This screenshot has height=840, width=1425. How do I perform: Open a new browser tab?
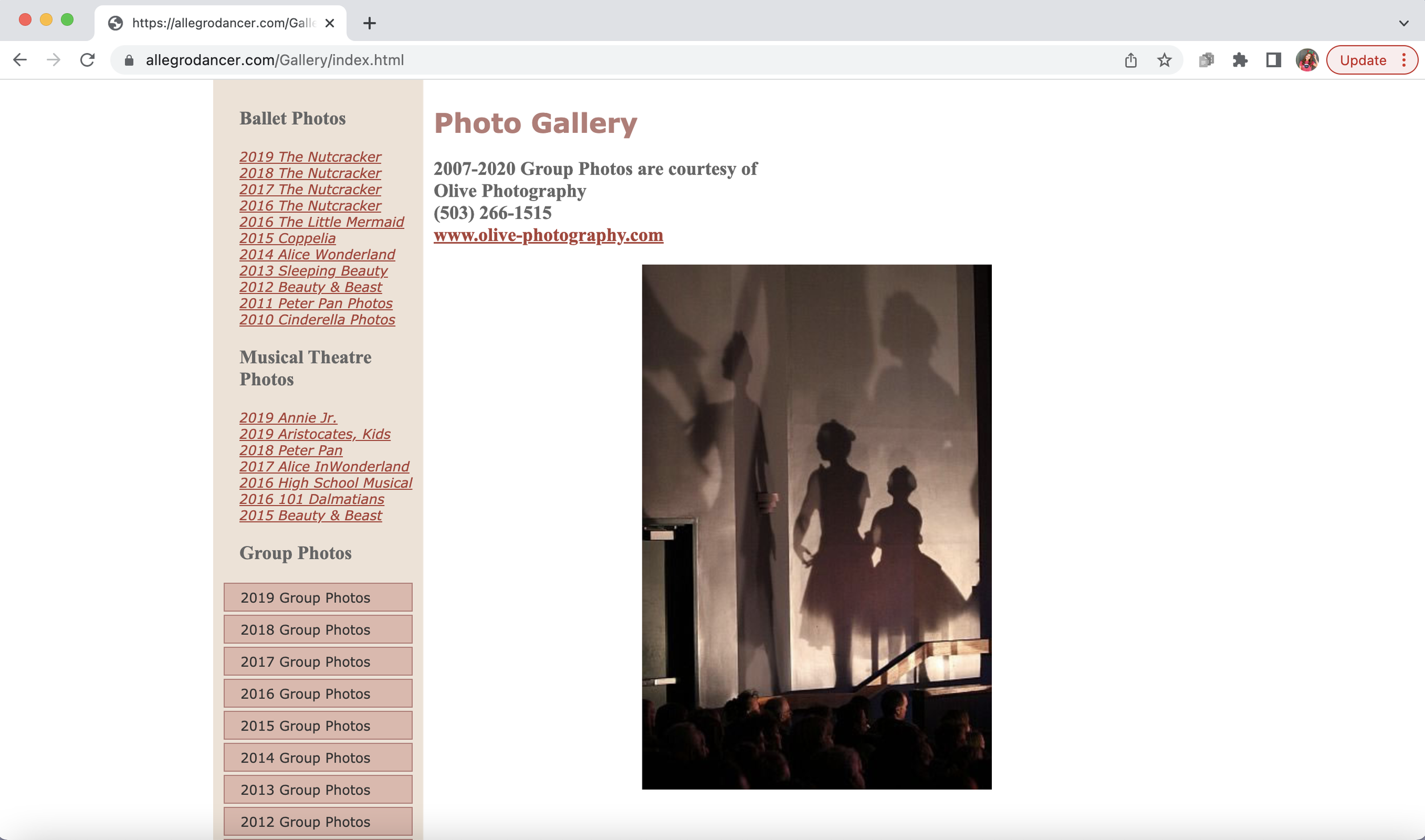370,23
